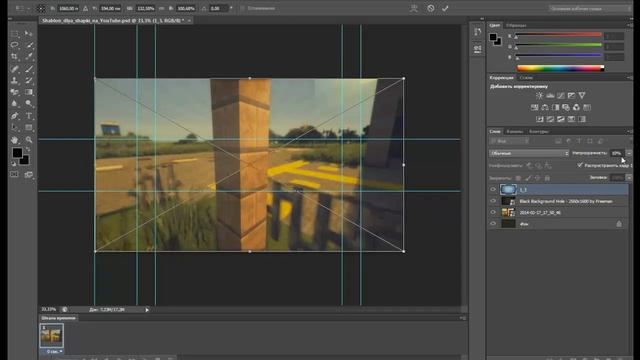Select the Move tool
This screenshot has width=640, height=360.
tap(29, 33)
